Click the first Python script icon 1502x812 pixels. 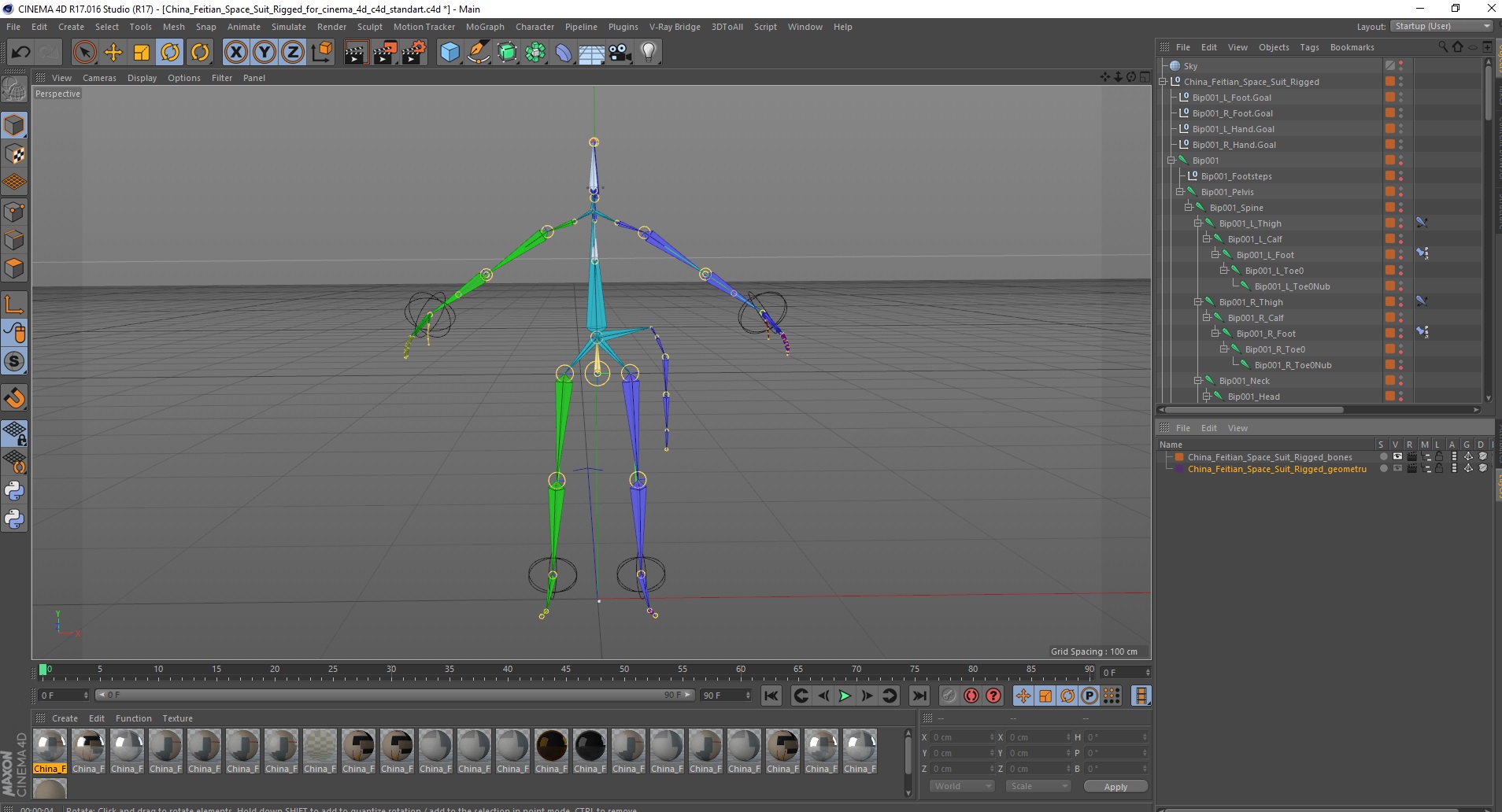click(14, 491)
